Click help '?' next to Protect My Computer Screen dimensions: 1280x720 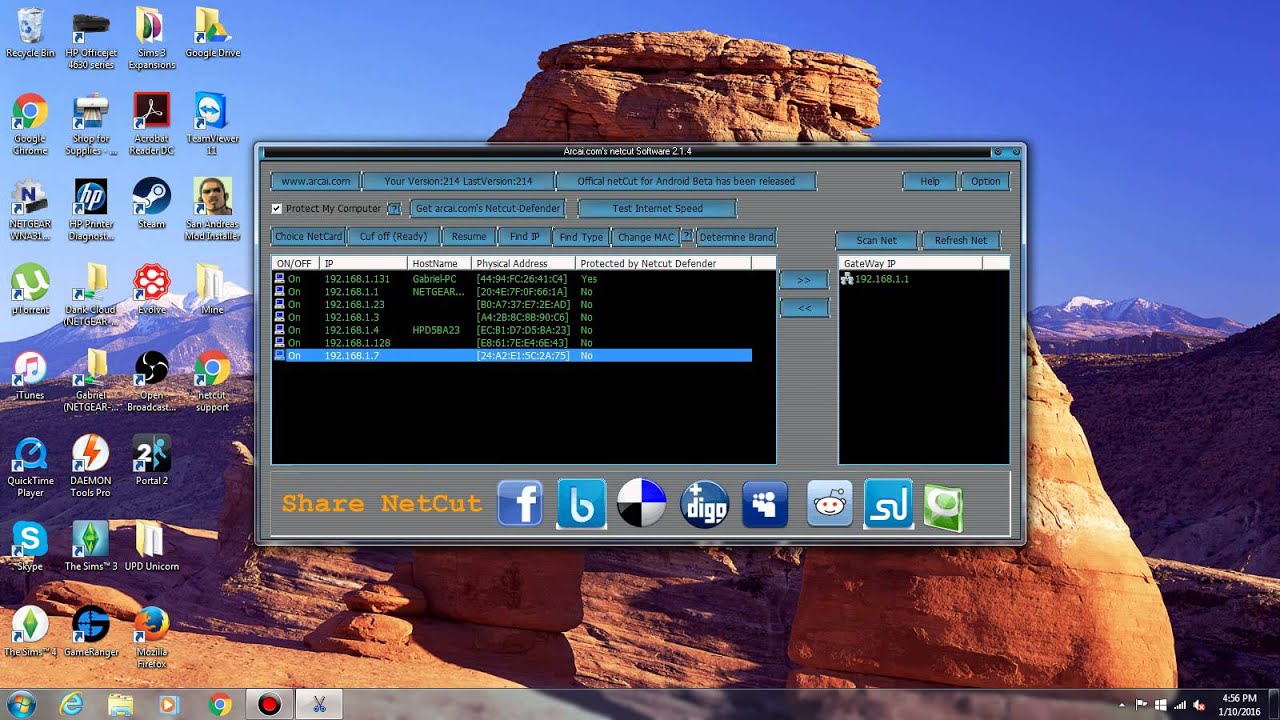pos(394,208)
